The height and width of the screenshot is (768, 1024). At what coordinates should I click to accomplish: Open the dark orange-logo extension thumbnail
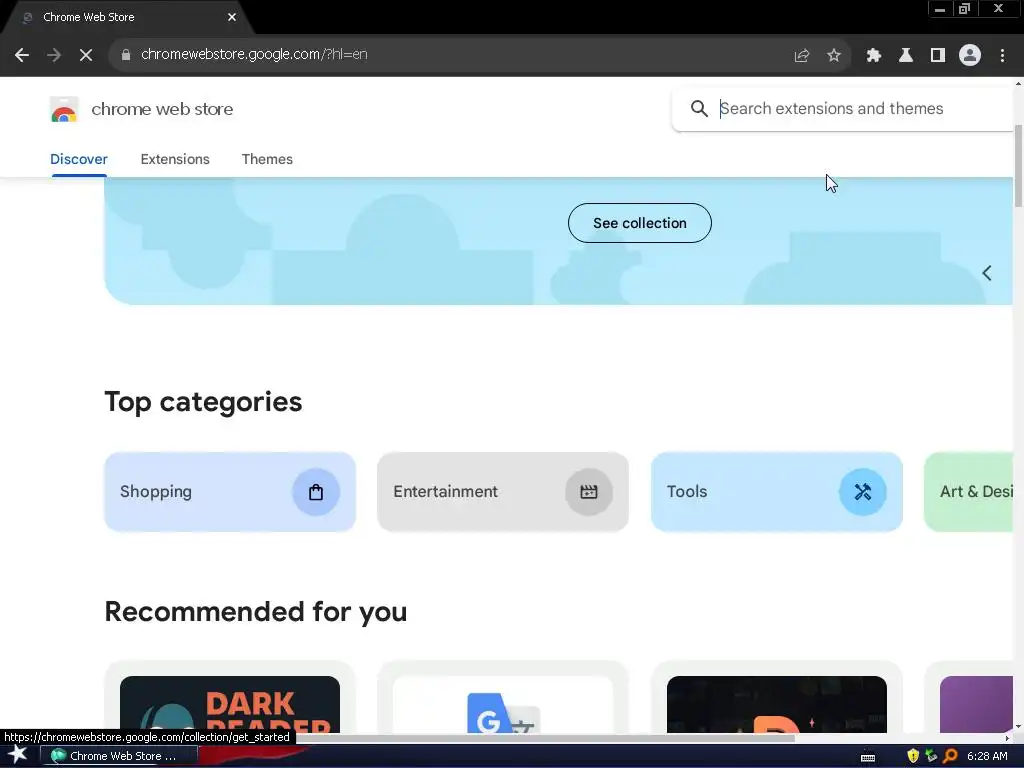point(776,704)
